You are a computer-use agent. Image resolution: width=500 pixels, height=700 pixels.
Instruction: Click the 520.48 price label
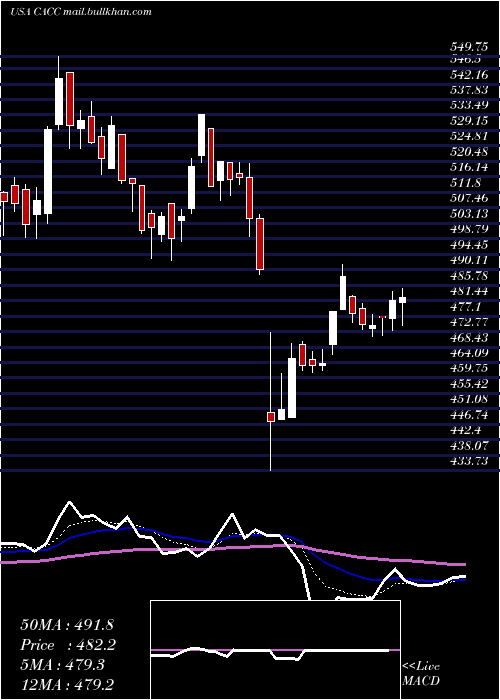tap(468, 152)
